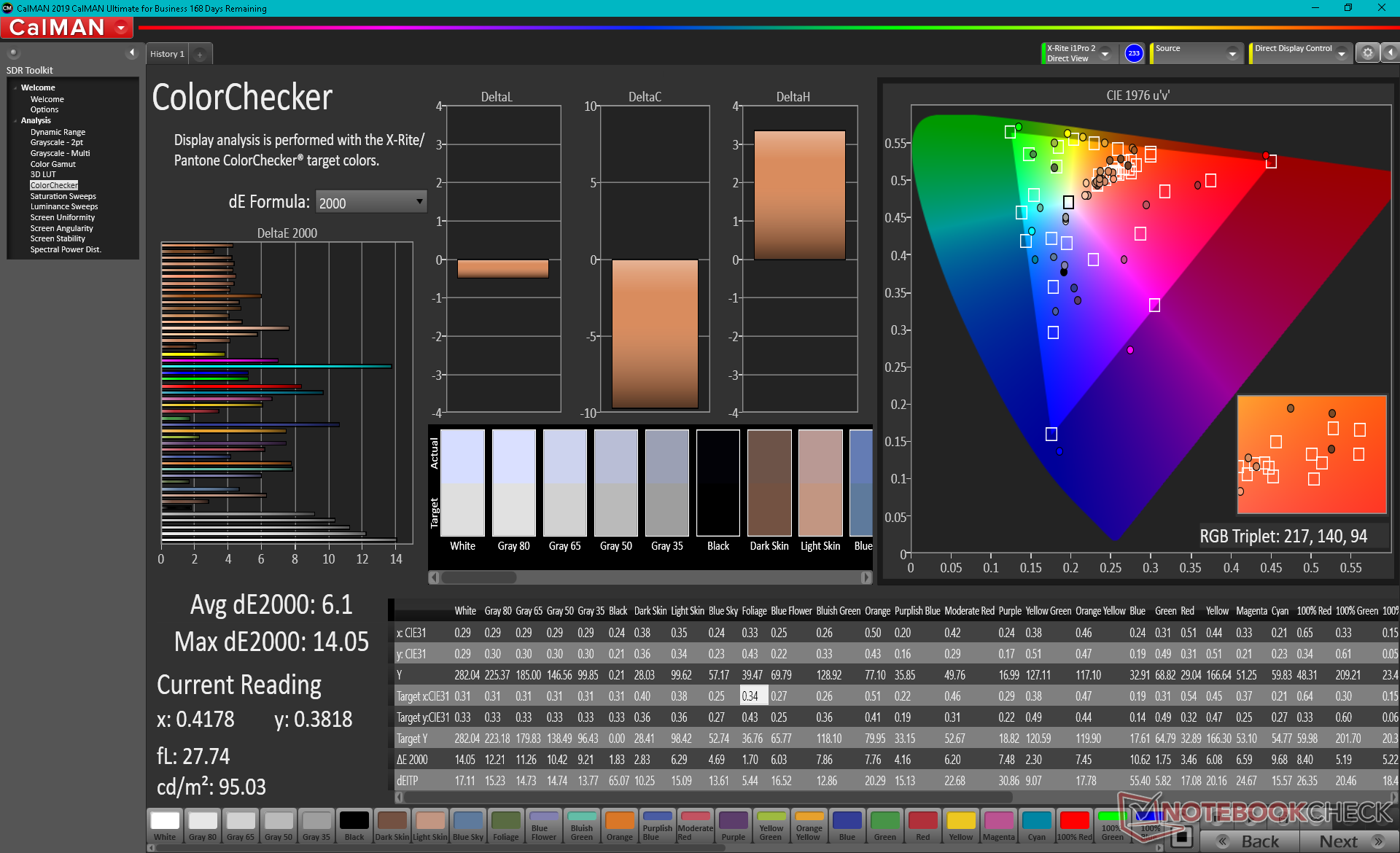Open the dE Formula dropdown
Image resolution: width=1400 pixels, height=853 pixels.
pyautogui.click(x=370, y=202)
